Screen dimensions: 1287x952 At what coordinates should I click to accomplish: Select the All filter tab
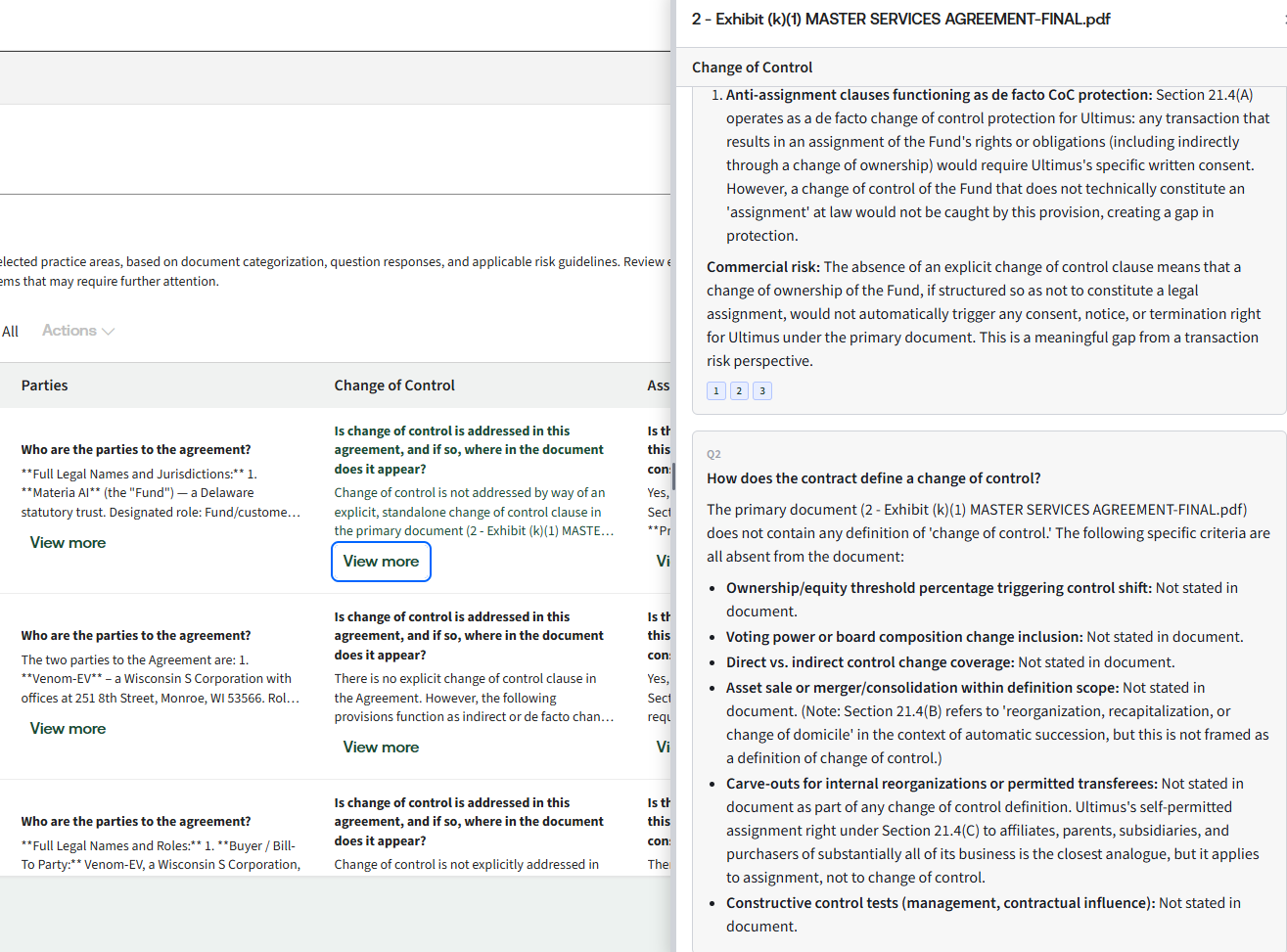click(x=11, y=332)
